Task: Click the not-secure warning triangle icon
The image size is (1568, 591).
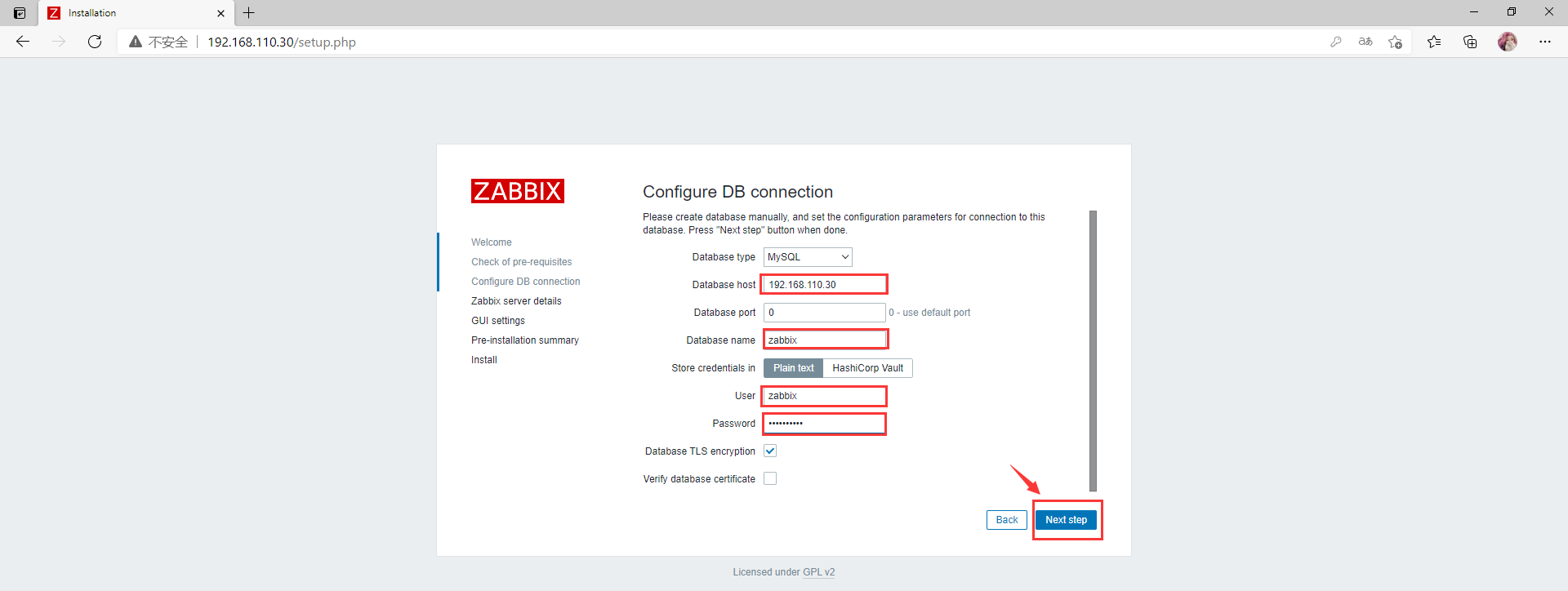Action: click(x=136, y=42)
